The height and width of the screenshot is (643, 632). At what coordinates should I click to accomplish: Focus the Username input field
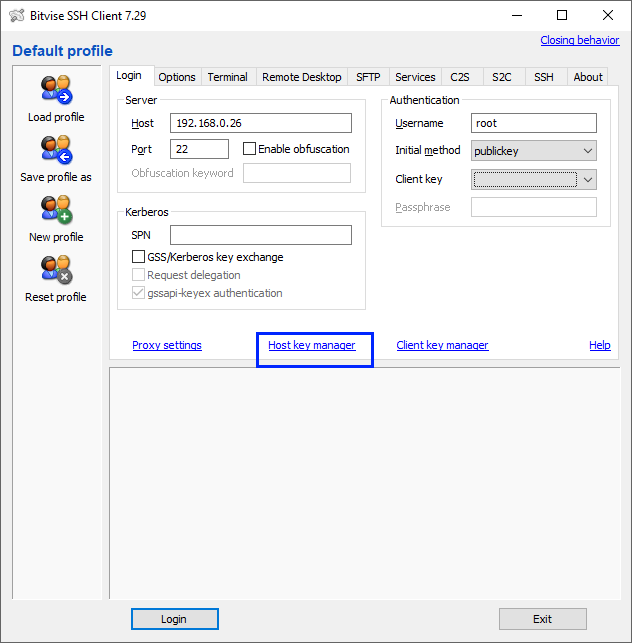[534, 123]
